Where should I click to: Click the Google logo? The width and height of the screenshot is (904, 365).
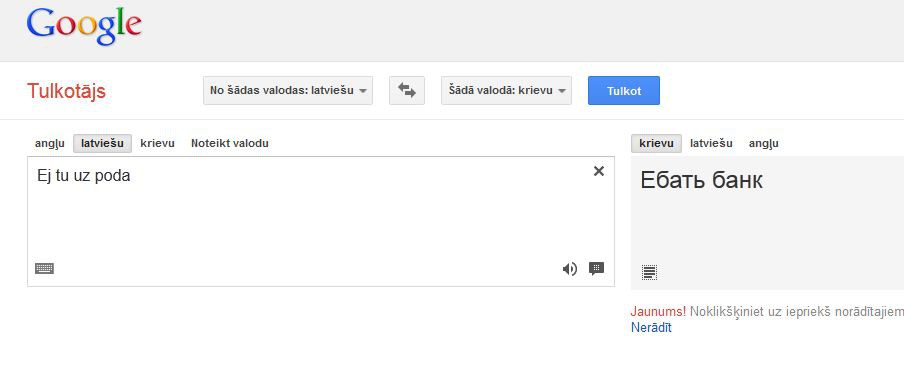pos(84,27)
